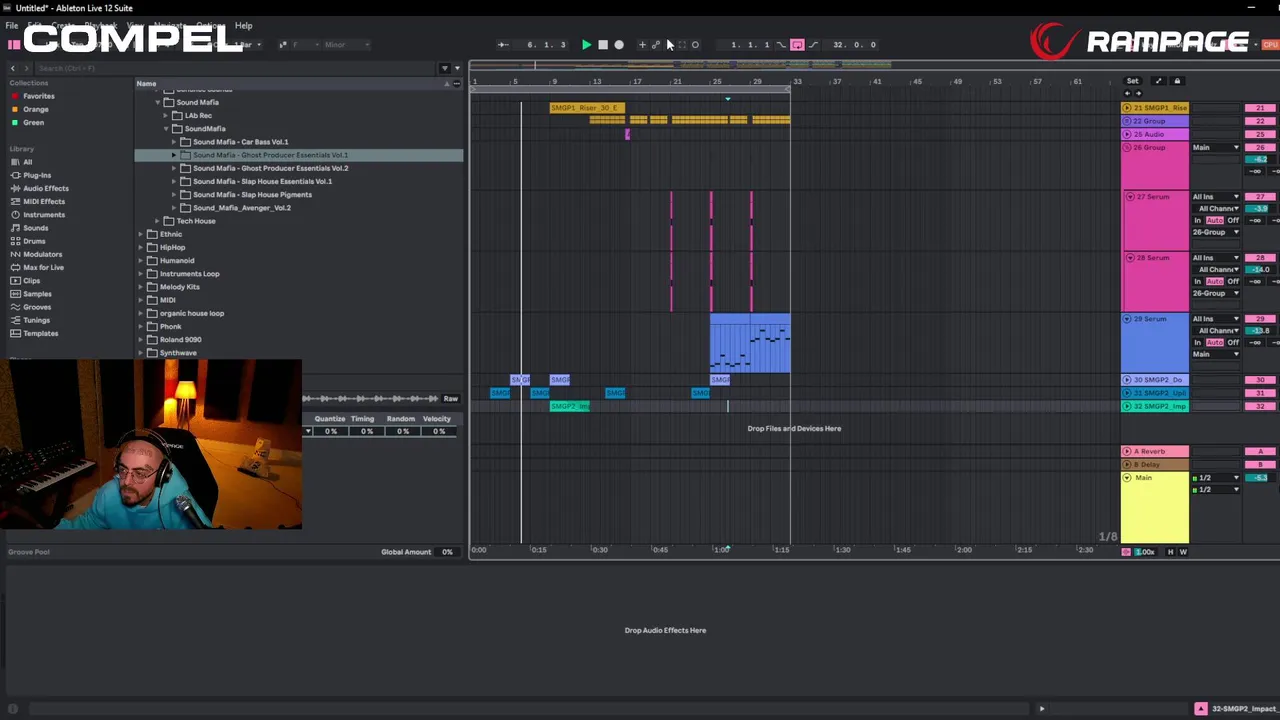Toggle track 32 activator button
The image size is (1280, 720).
click(1260, 406)
